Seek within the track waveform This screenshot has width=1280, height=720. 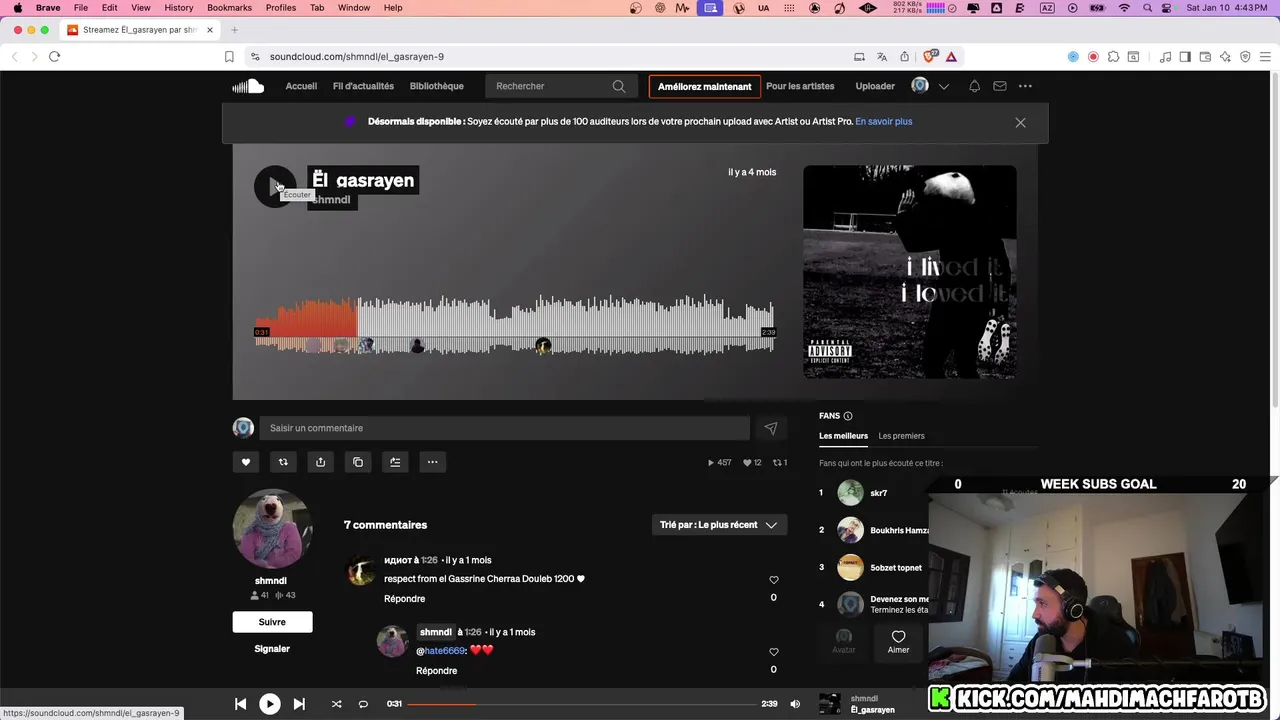515,325
